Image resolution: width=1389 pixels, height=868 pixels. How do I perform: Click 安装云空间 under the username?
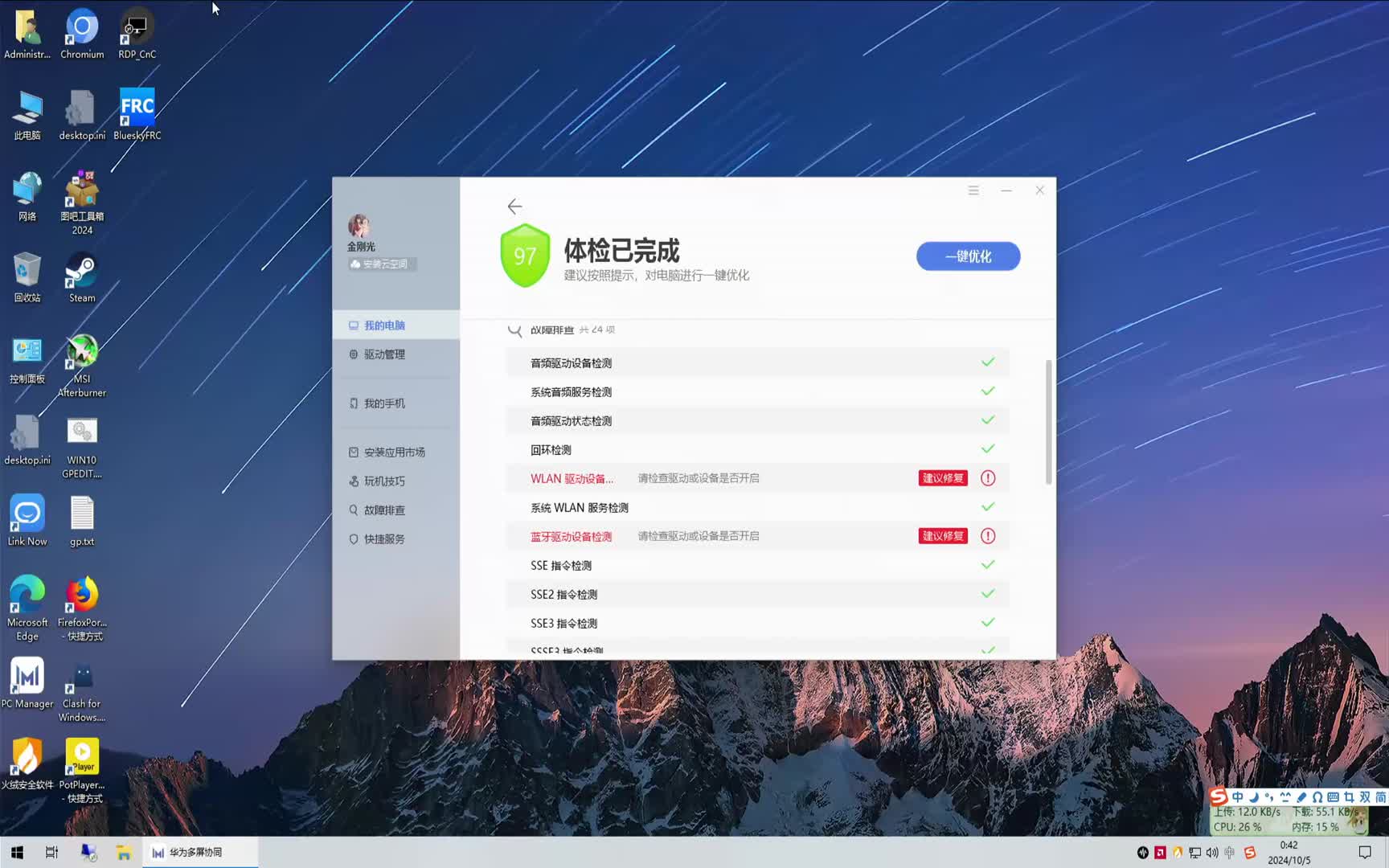click(x=382, y=264)
